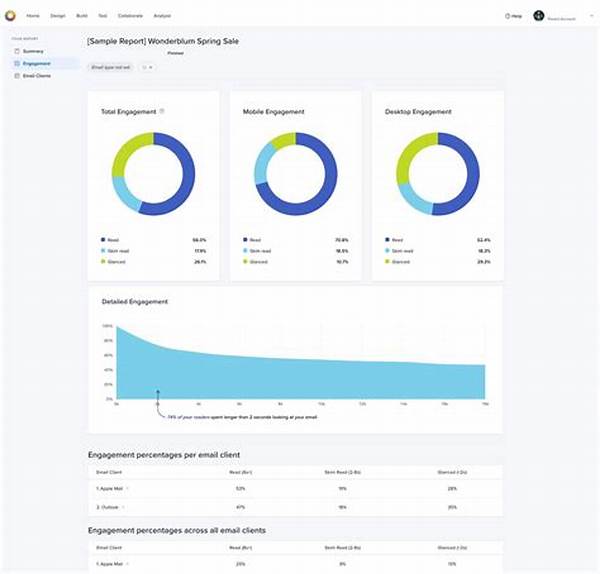The image size is (600, 574).
Task: Click the light-blue Skim read square under Desktop Engagement
Action: [387, 251]
